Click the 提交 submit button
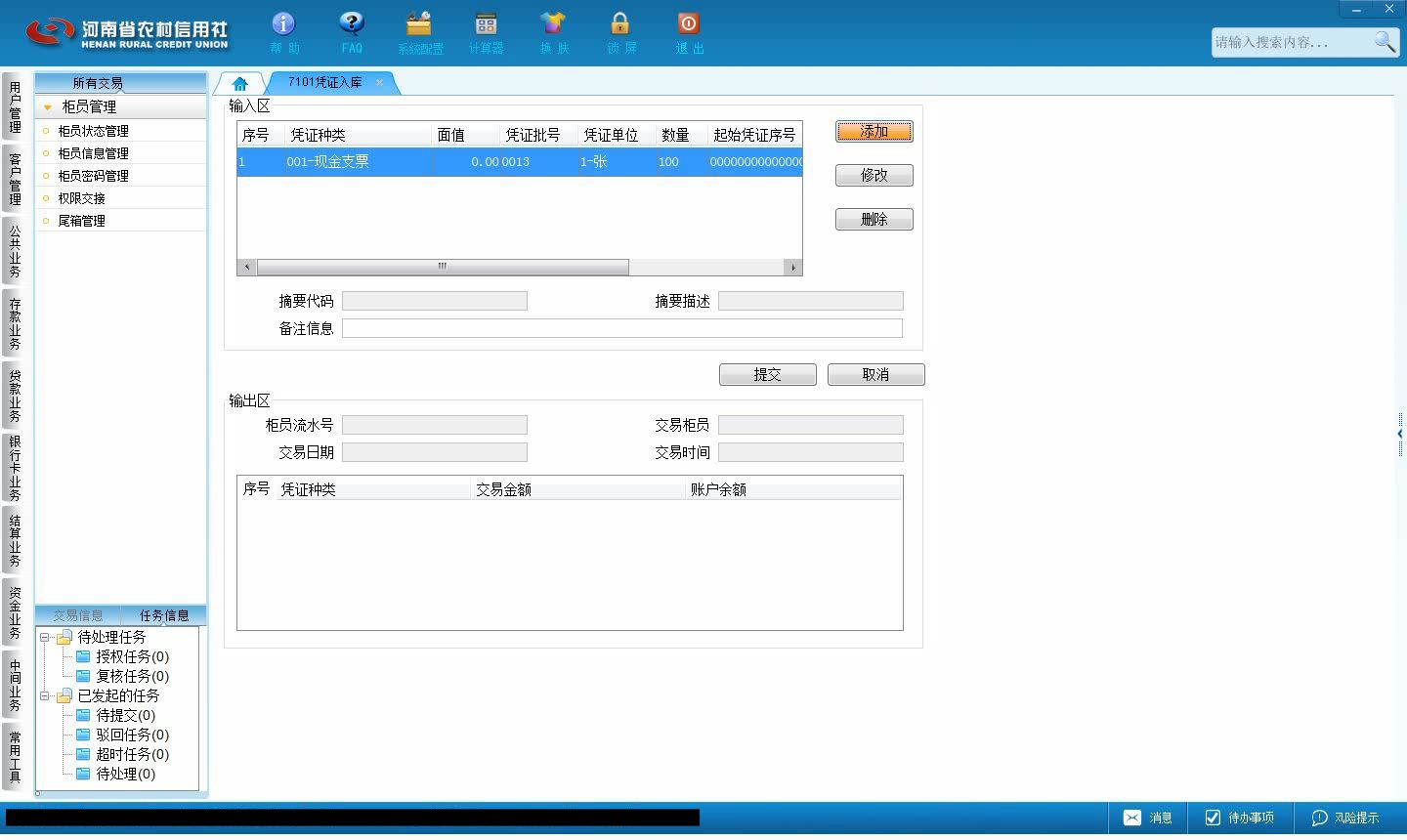 coord(767,374)
